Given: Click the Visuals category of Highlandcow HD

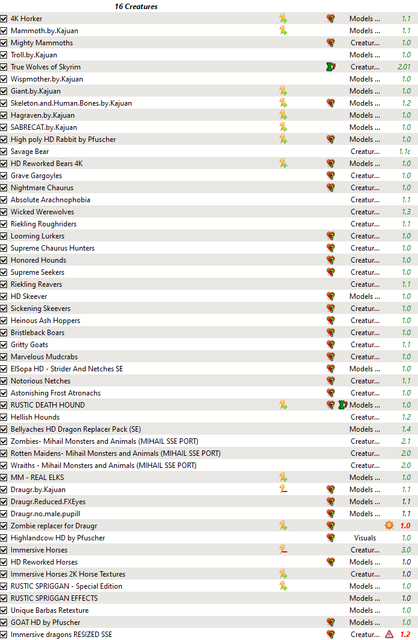Looking at the screenshot, I should pos(365,538).
